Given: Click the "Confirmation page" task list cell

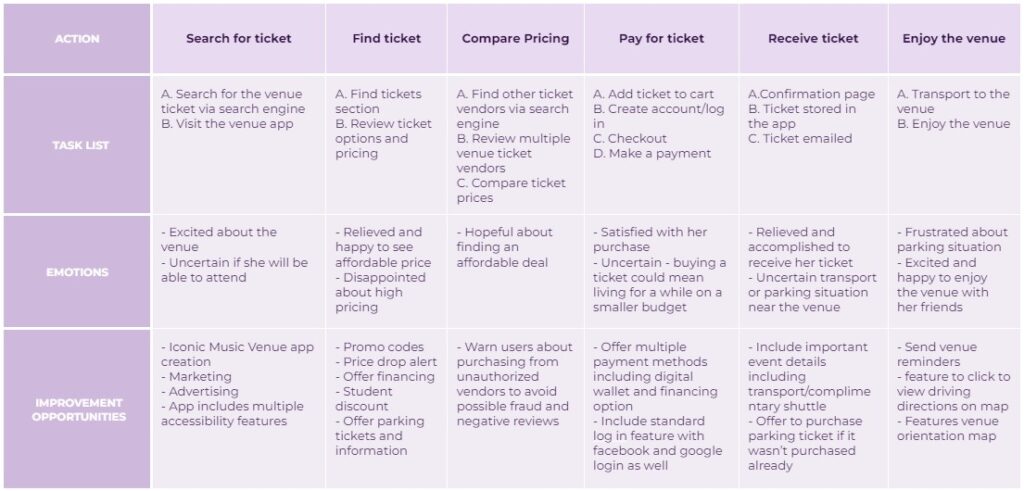Looking at the screenshot, I should [x=811, y=94].
